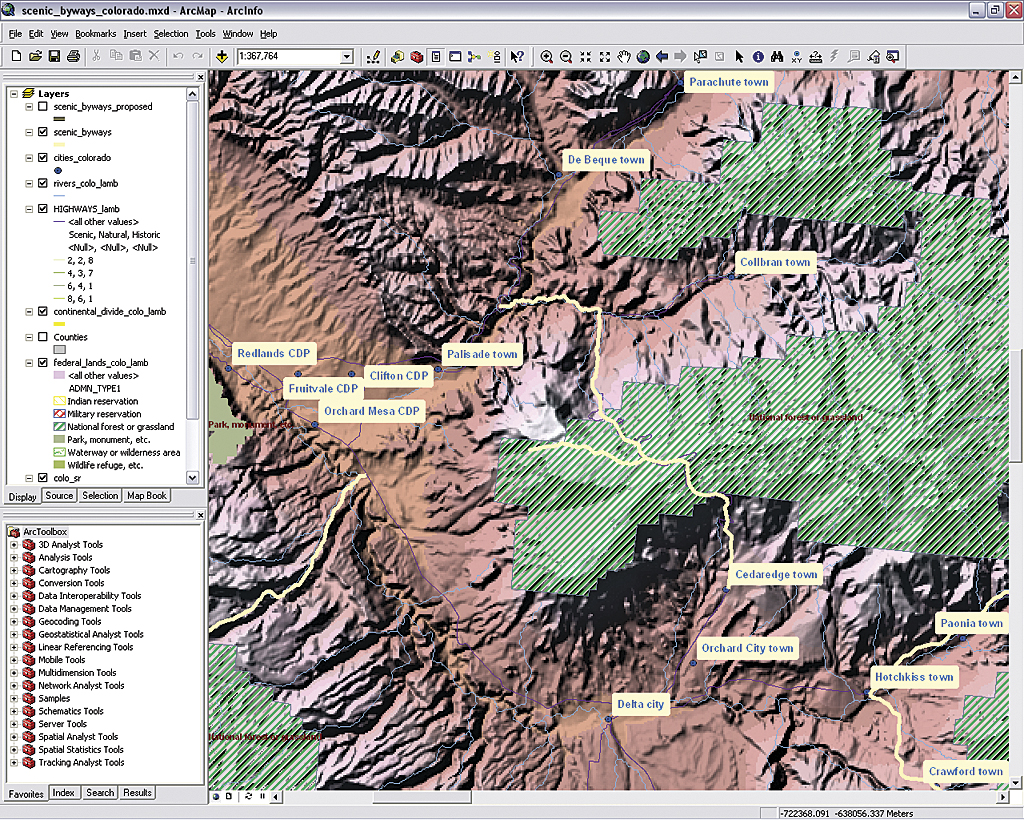Toggle the colo_sr layer checkbox
The height and width of the screenshot is (820, 1024).
(x=43, y=478)
